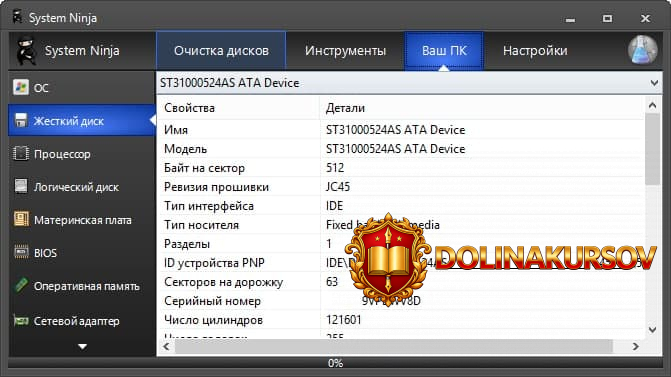Open the Настройки tab
The width and height of the screenshot is (671, 377).
(535, 50)
